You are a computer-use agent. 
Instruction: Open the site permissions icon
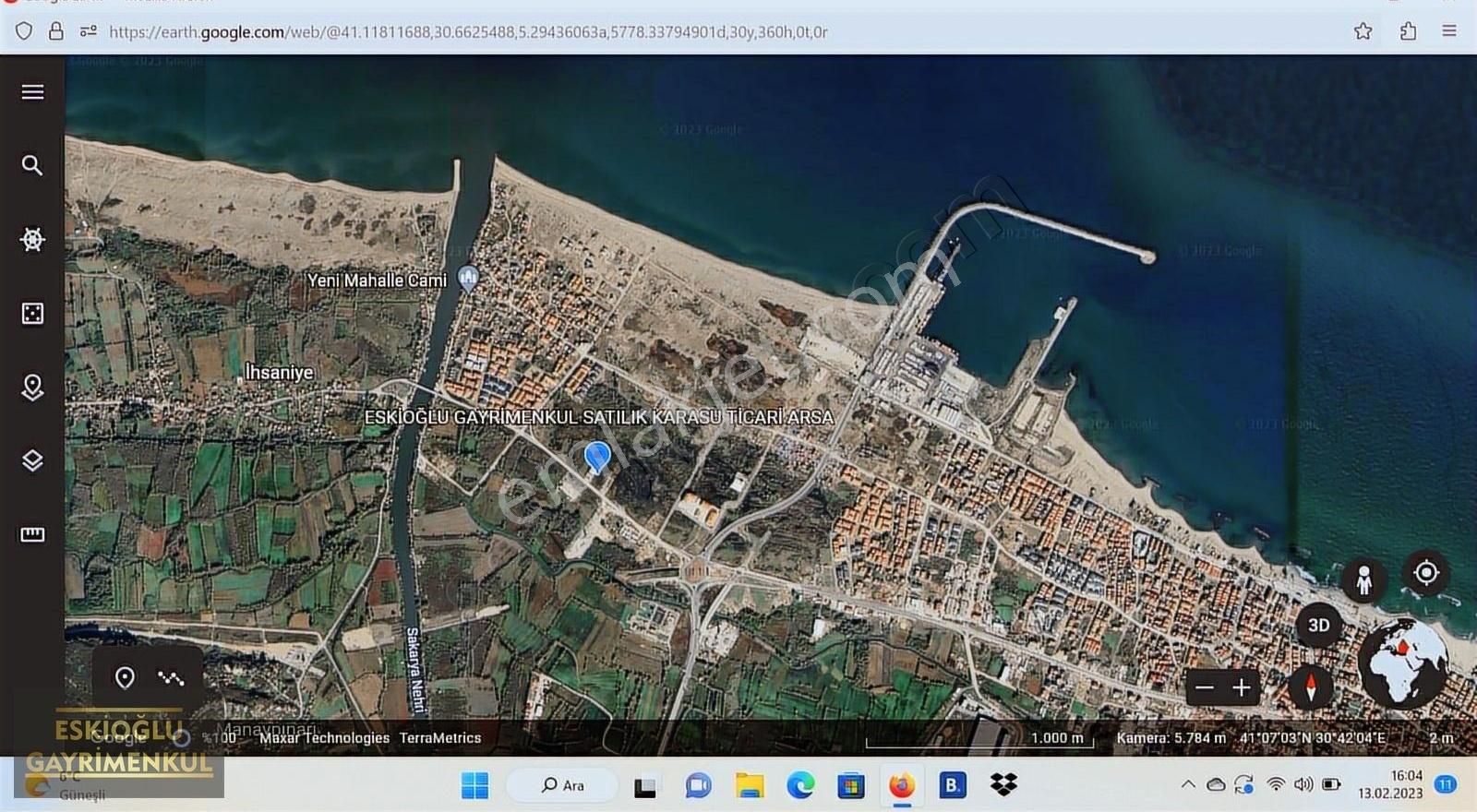pos(89,31)
